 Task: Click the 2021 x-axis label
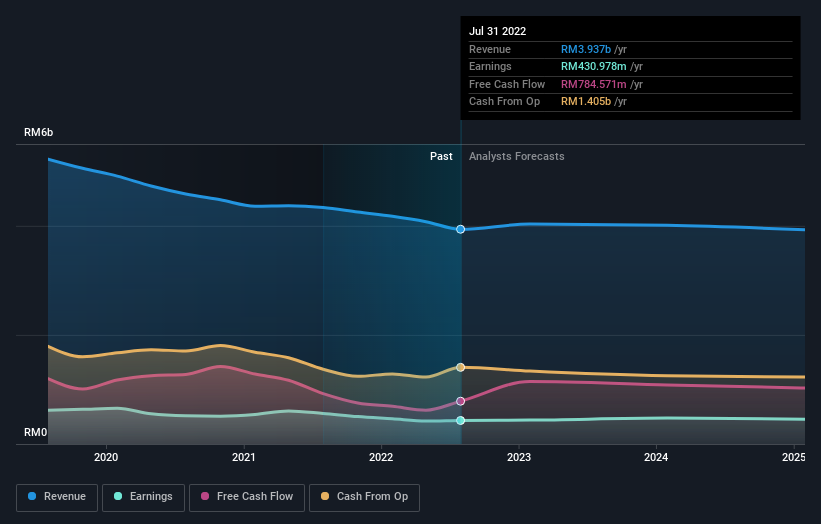pos(243,457)
